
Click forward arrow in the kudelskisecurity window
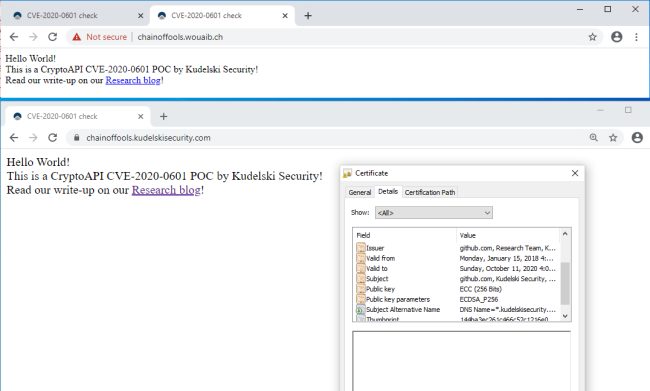[33, 138]
